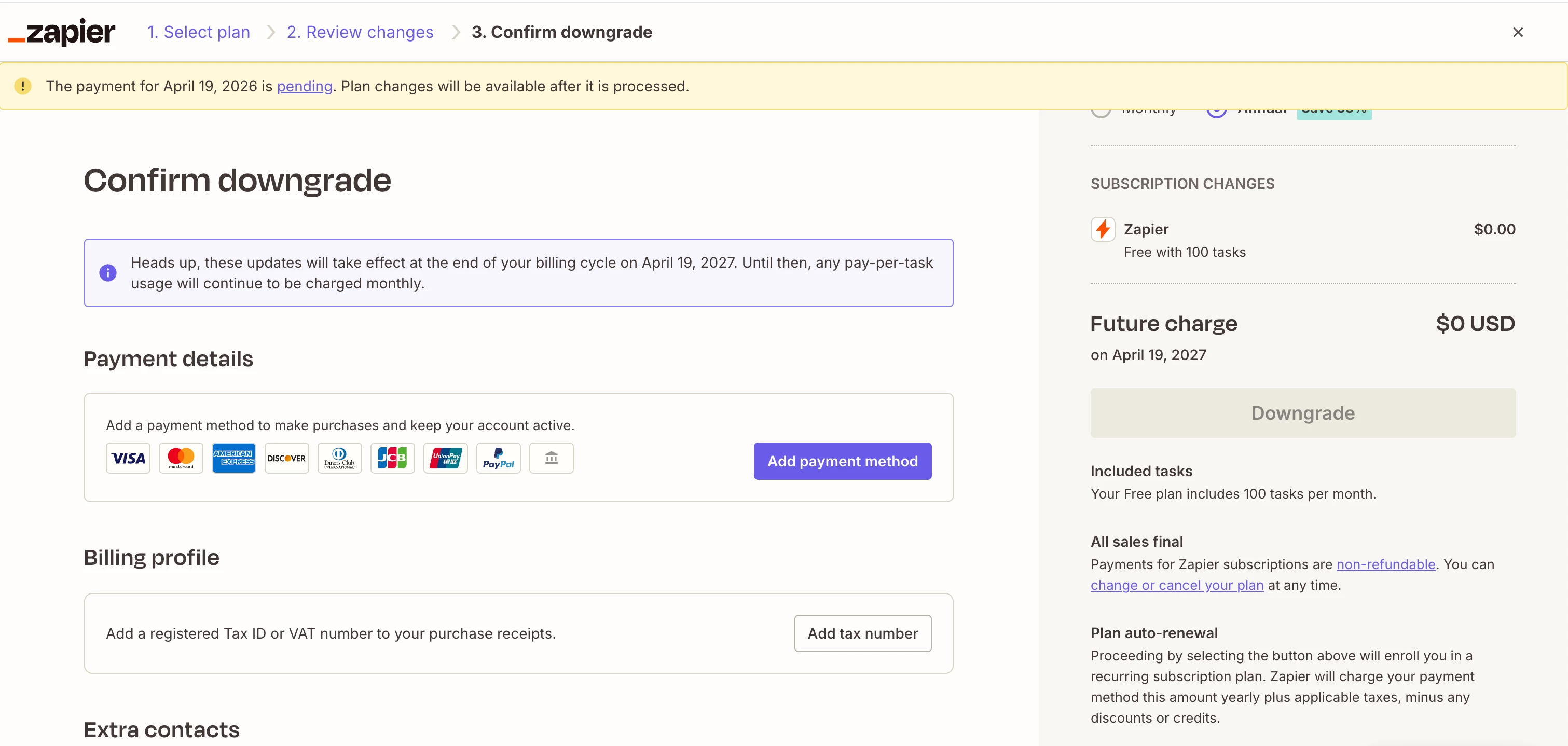
Task: Click the Visa card icon
Action: tap(128, 458)
